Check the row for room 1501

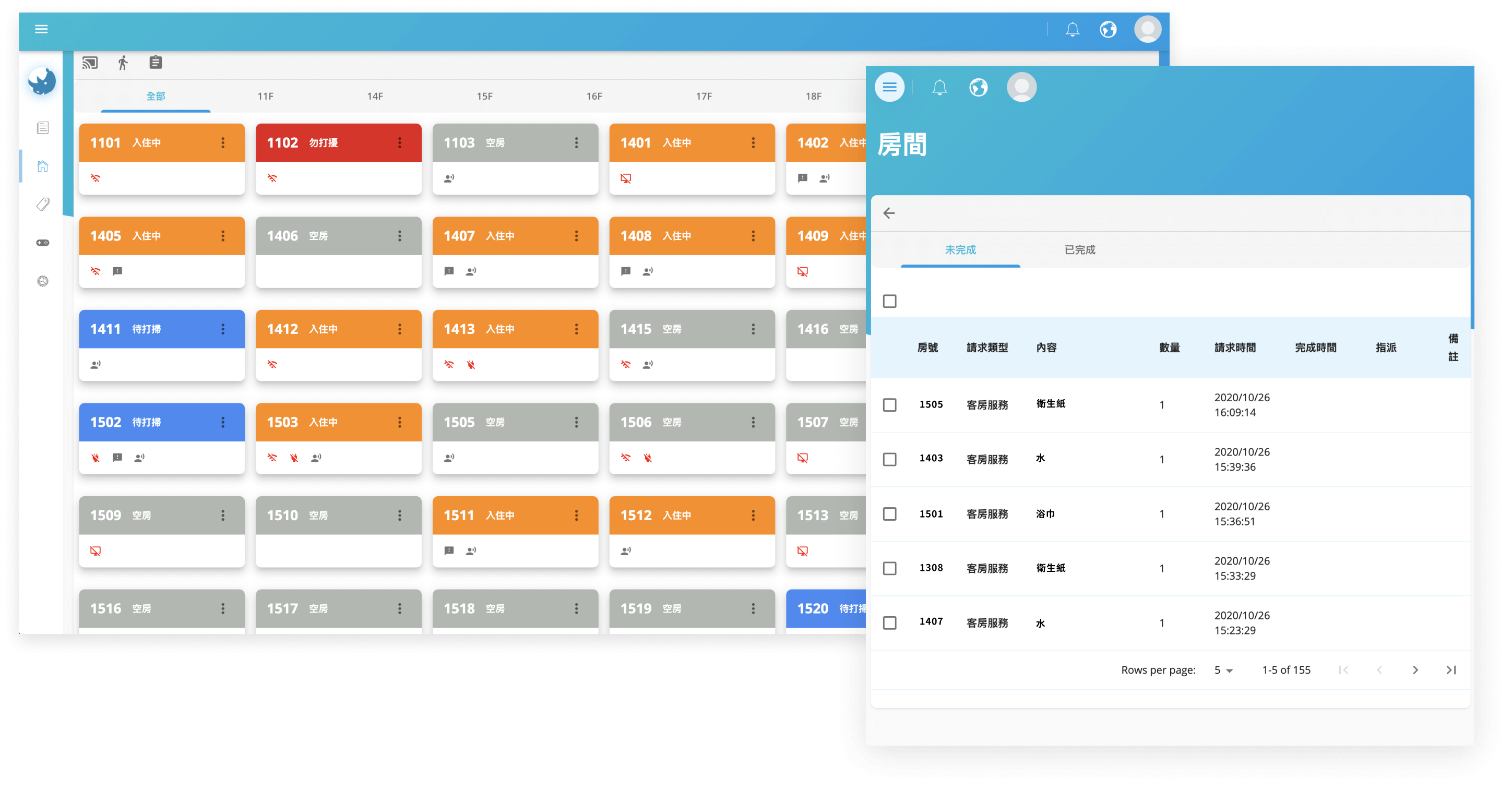(x=889, y=513)
